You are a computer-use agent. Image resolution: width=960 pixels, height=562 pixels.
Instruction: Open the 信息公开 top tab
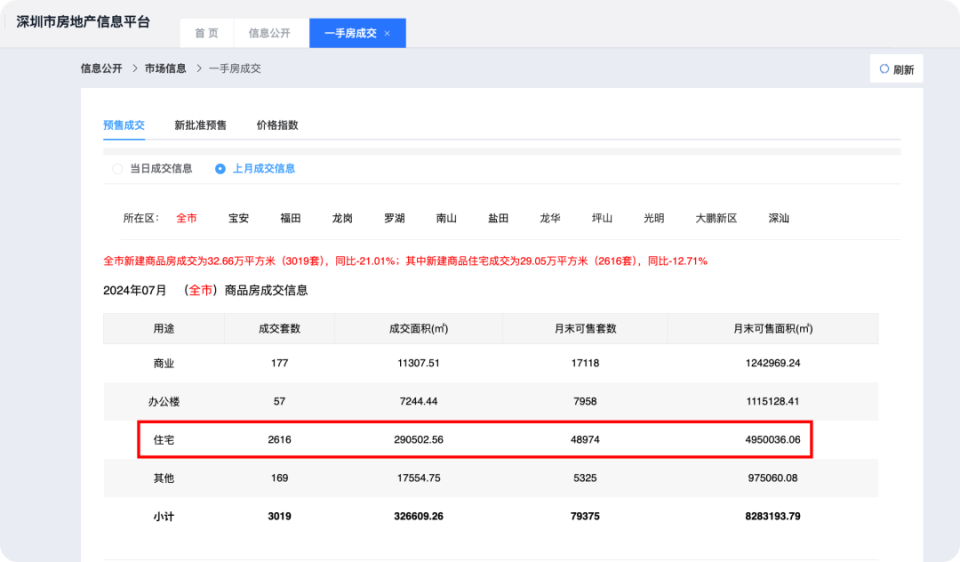click(x=269, y=33)
